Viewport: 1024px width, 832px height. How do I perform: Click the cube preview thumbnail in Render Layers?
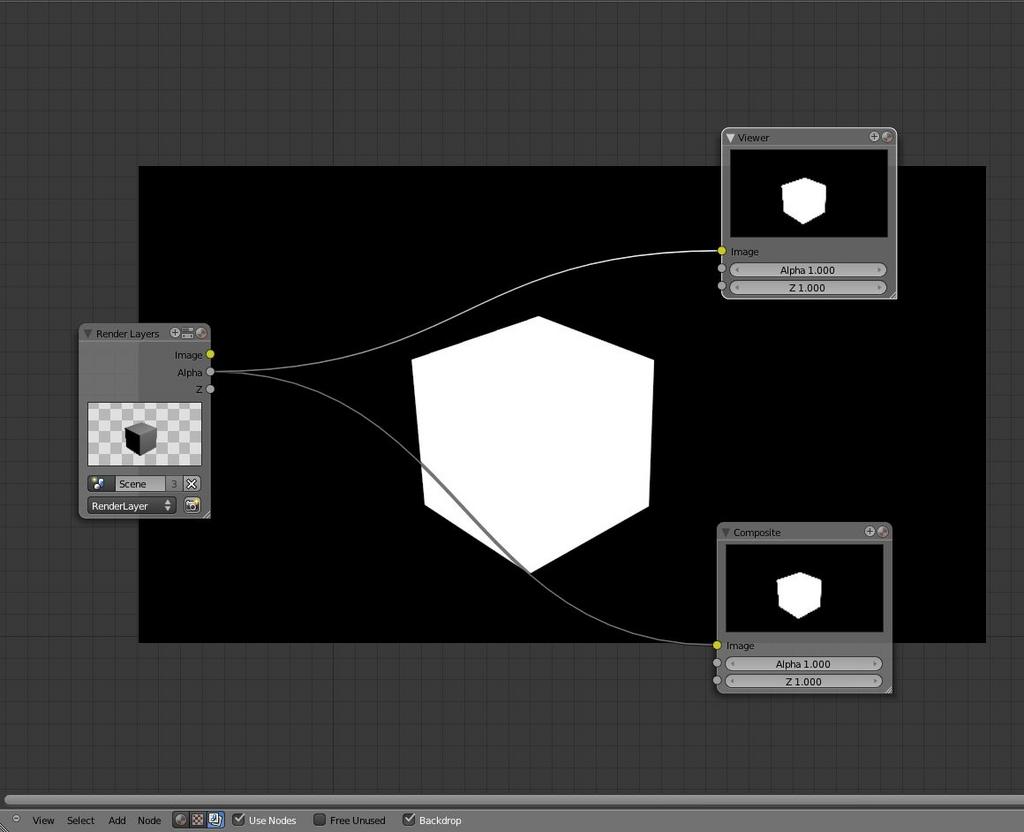point(144,434)
